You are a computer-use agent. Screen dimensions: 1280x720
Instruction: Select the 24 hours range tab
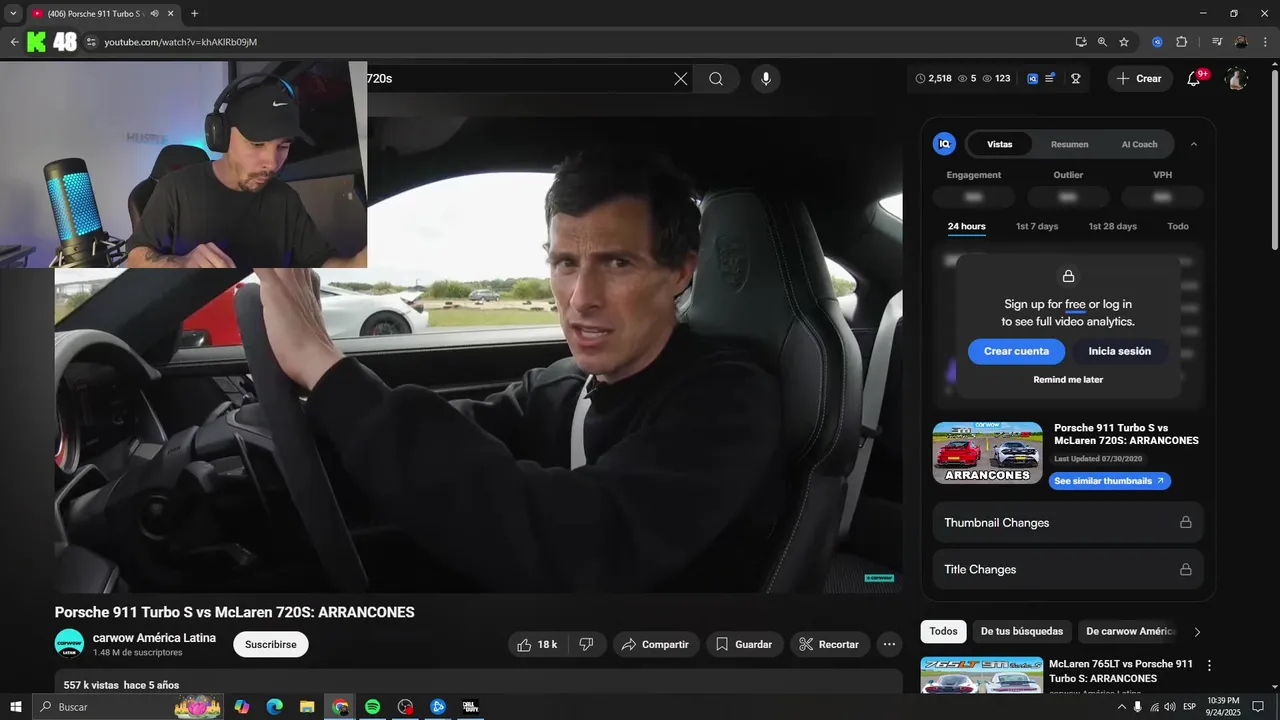[966, 227]
